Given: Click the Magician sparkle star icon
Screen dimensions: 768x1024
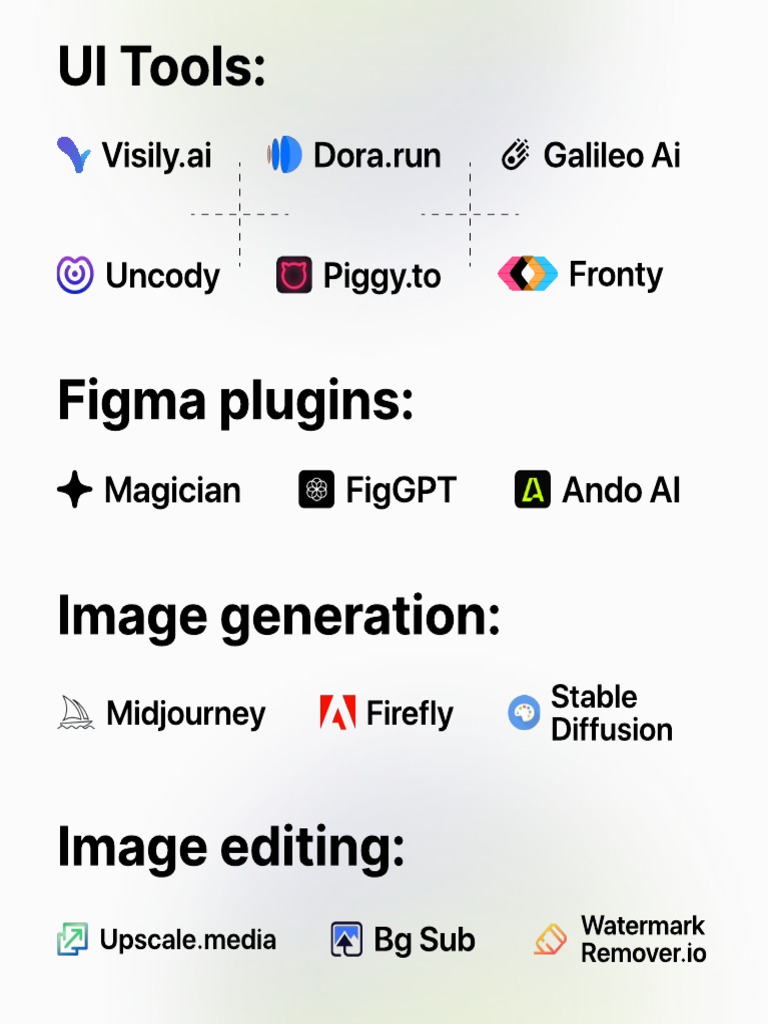Looking at the screenshot, I should 75,490.
